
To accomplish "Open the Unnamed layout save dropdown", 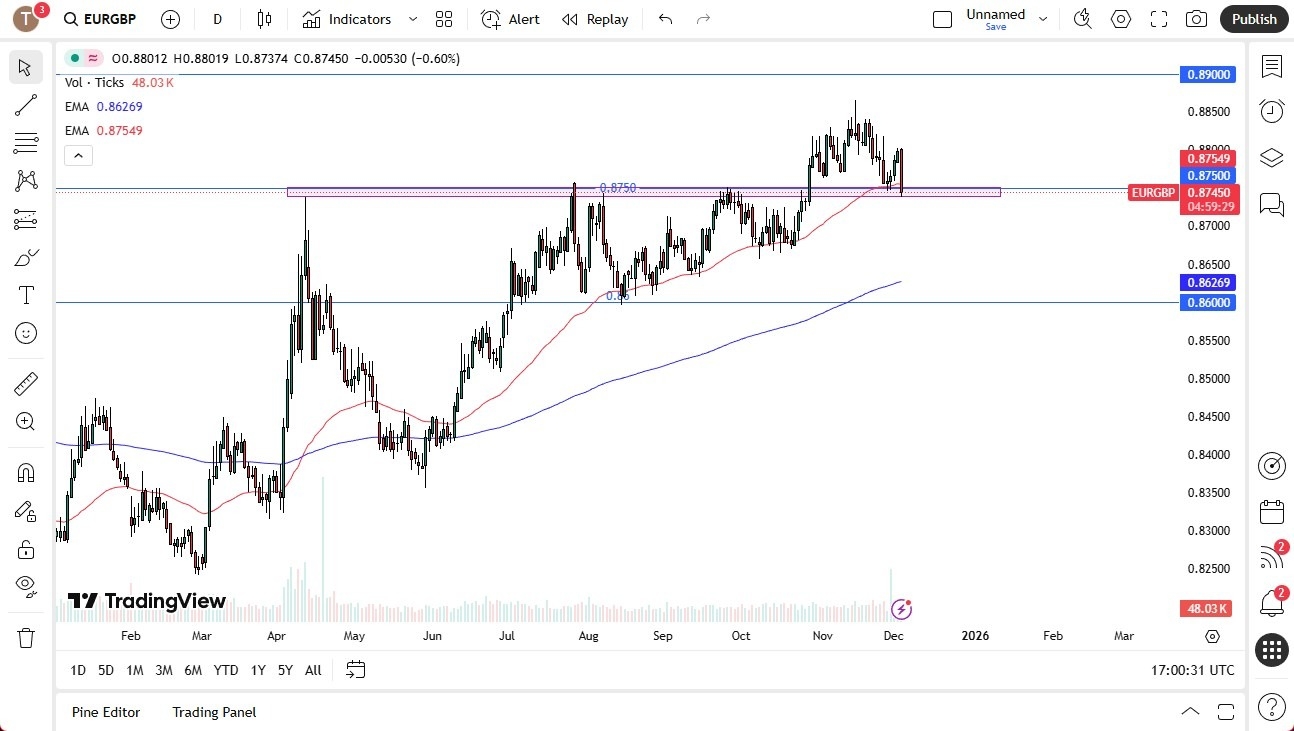I will pyautogui.click(x=1043, y=18).
